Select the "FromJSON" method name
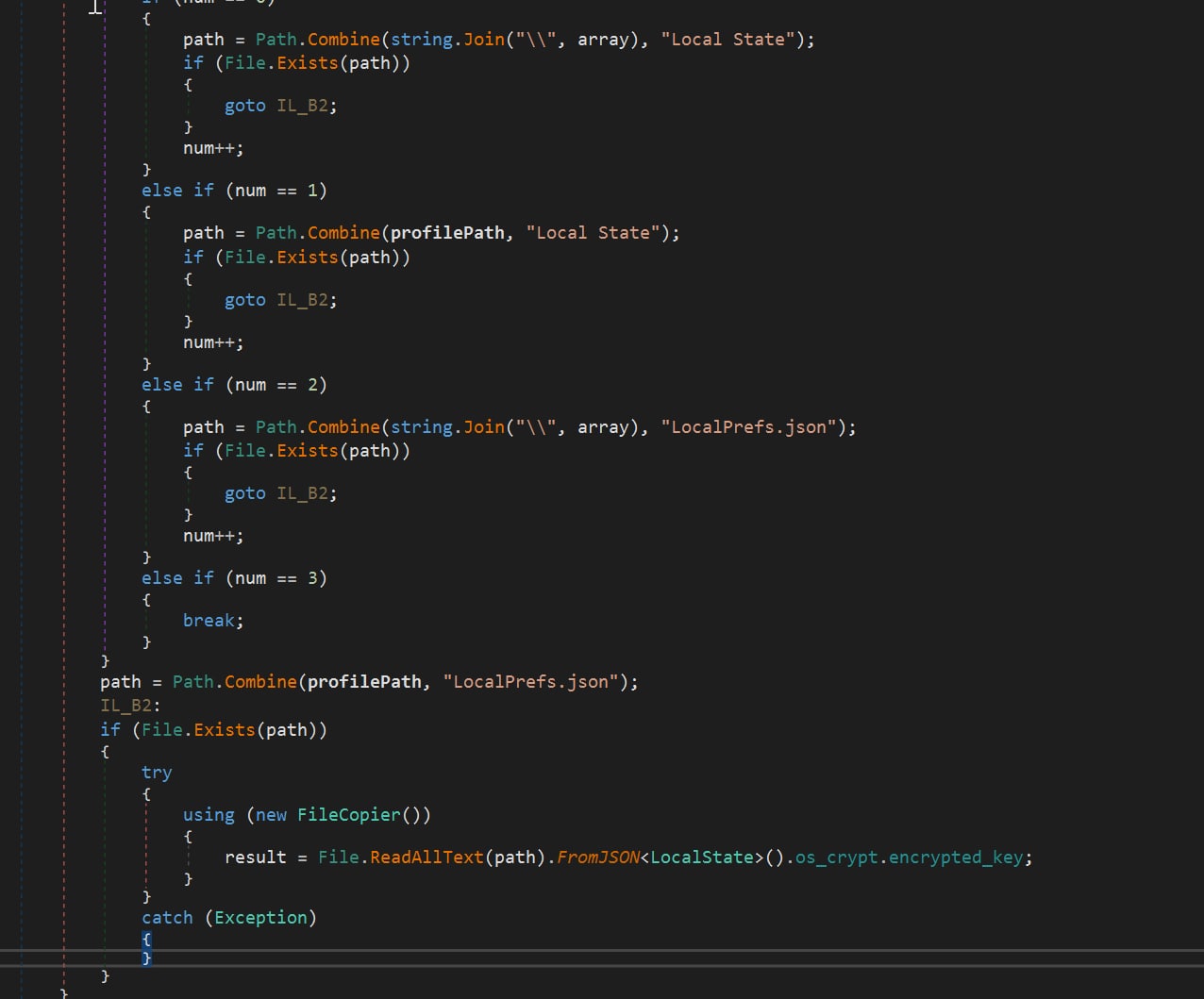 [x=598, y=857]
